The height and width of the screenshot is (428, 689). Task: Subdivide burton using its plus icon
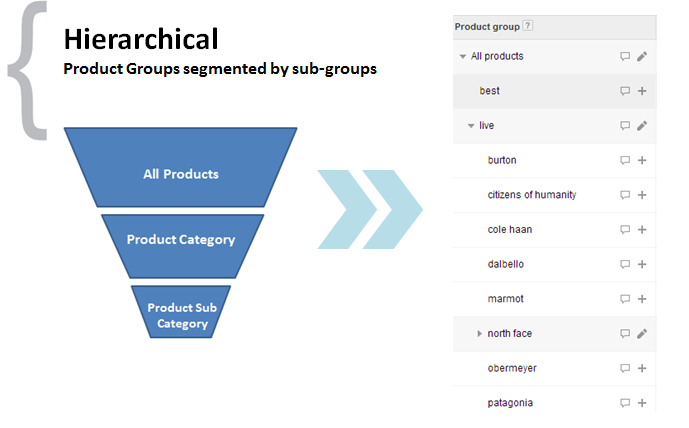click(x=642, y=160)
